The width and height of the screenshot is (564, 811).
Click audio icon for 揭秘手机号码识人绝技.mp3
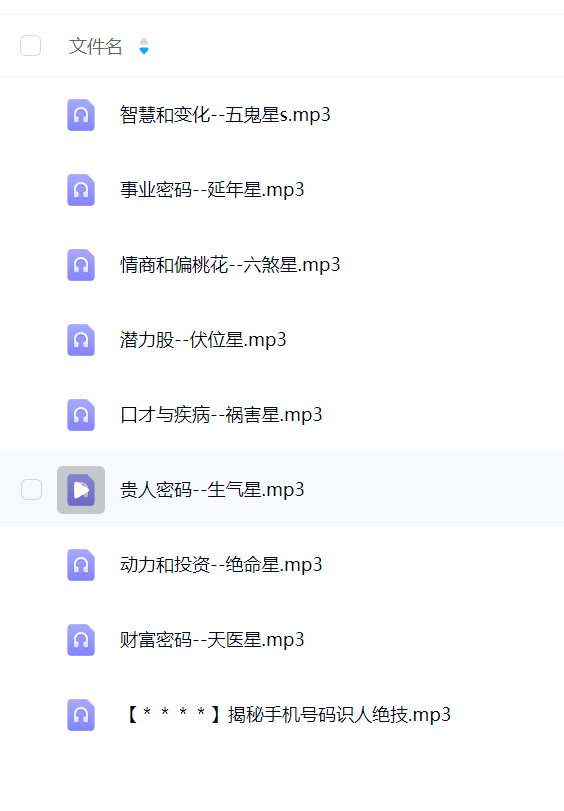[81, 715]
